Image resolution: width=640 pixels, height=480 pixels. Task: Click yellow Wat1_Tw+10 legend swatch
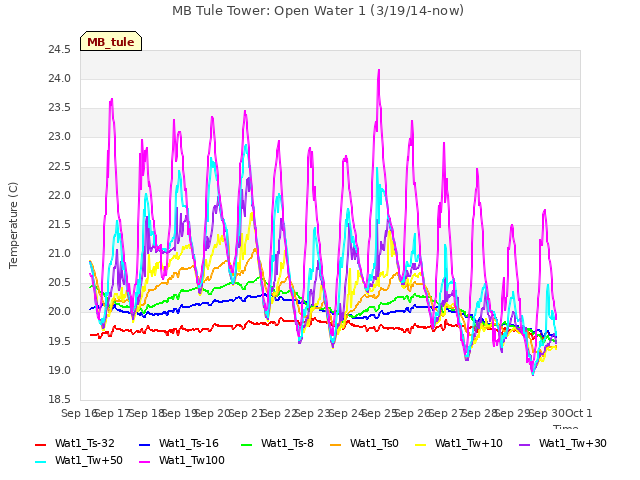[x=420, y=444]
